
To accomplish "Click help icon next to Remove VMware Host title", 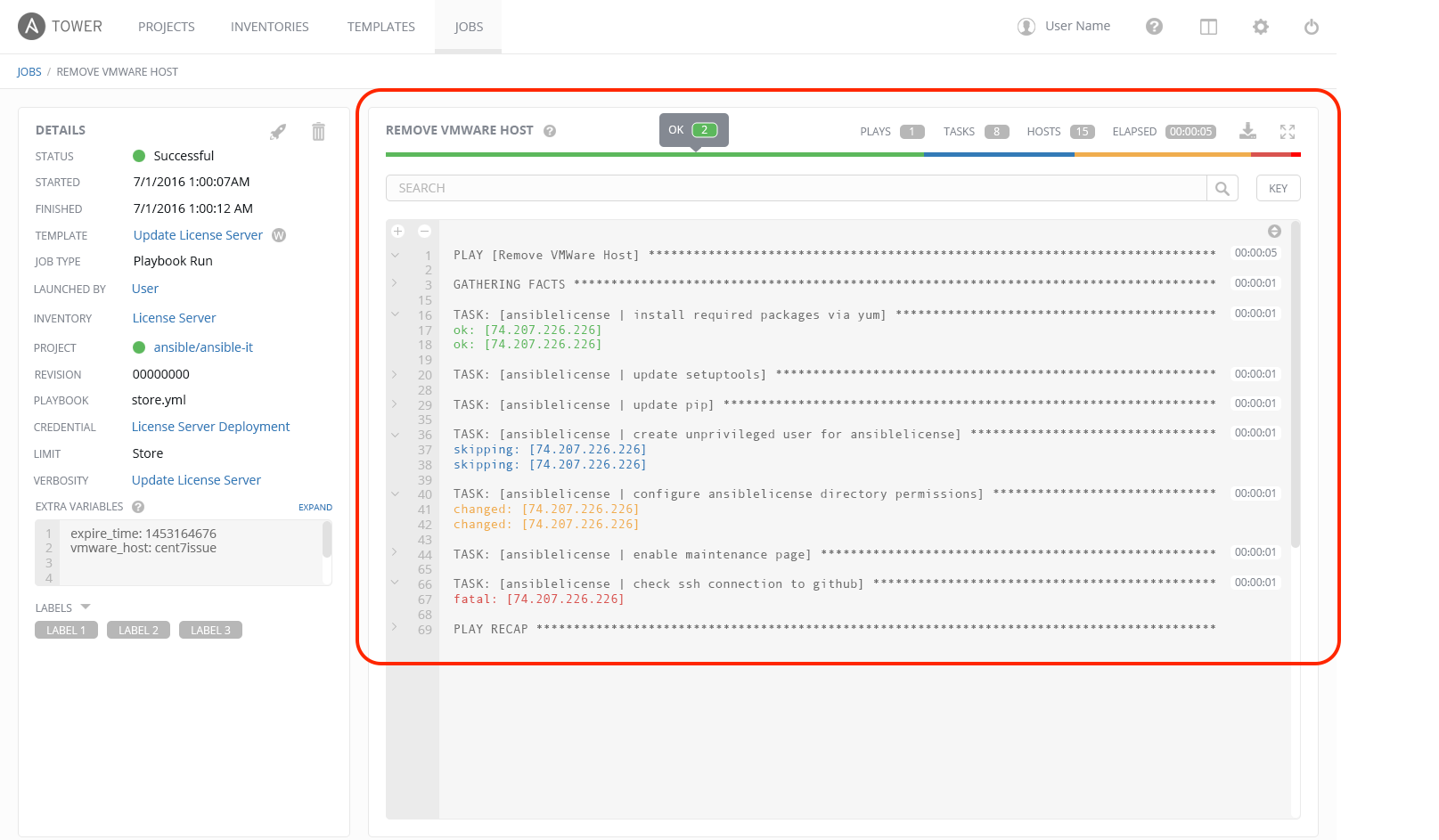I will point(550,131).
